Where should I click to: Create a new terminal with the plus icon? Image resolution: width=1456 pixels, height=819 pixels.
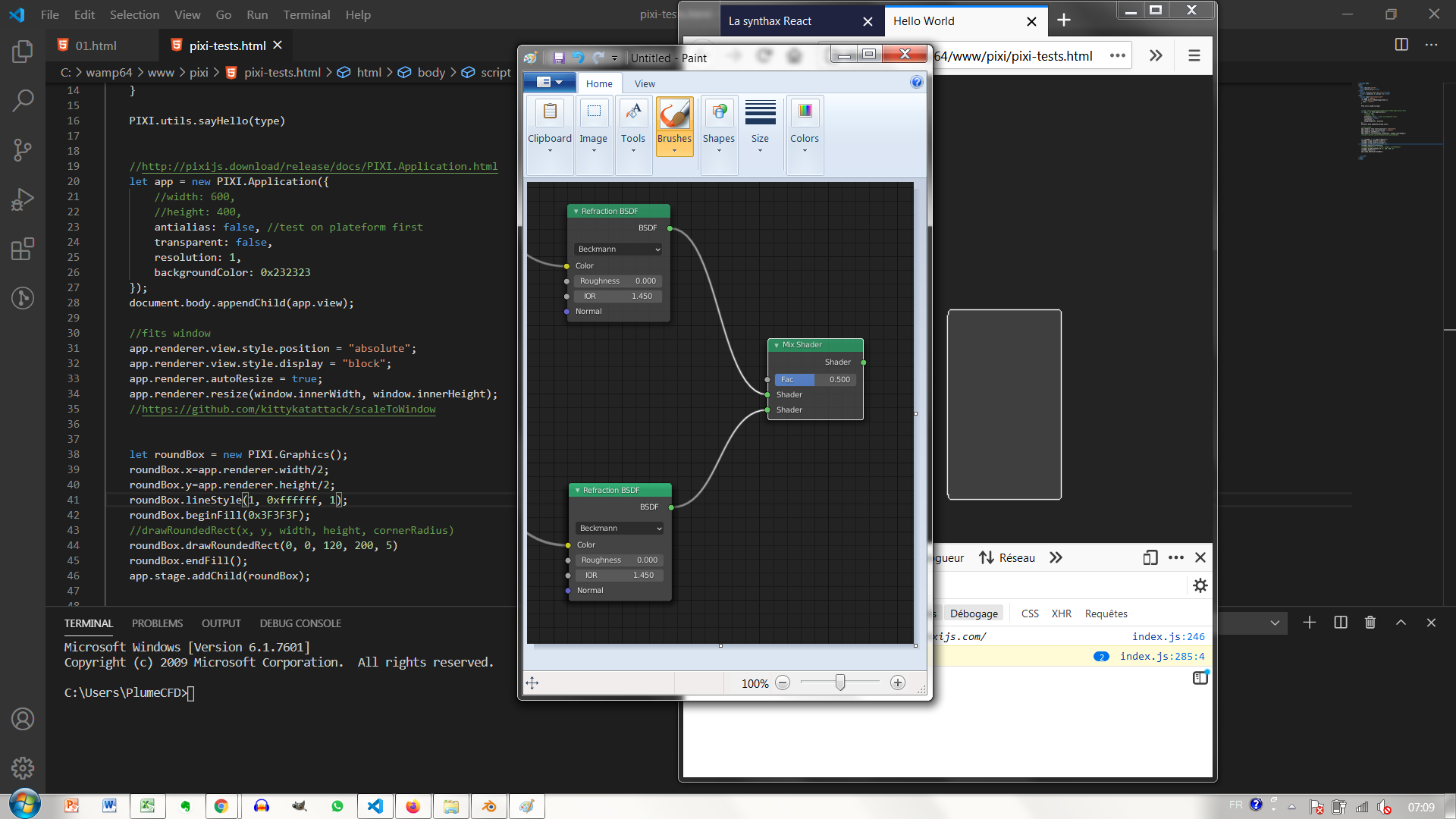[1310, 623]
